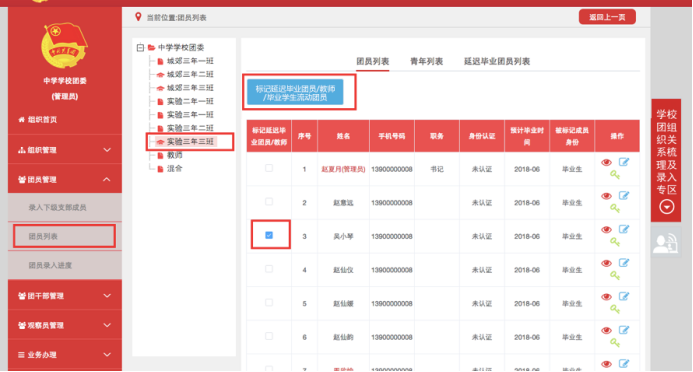Expand the 学校团组织关系梳理及录入专区 down arrow
The image size is (693, 372).
point(666,207)
